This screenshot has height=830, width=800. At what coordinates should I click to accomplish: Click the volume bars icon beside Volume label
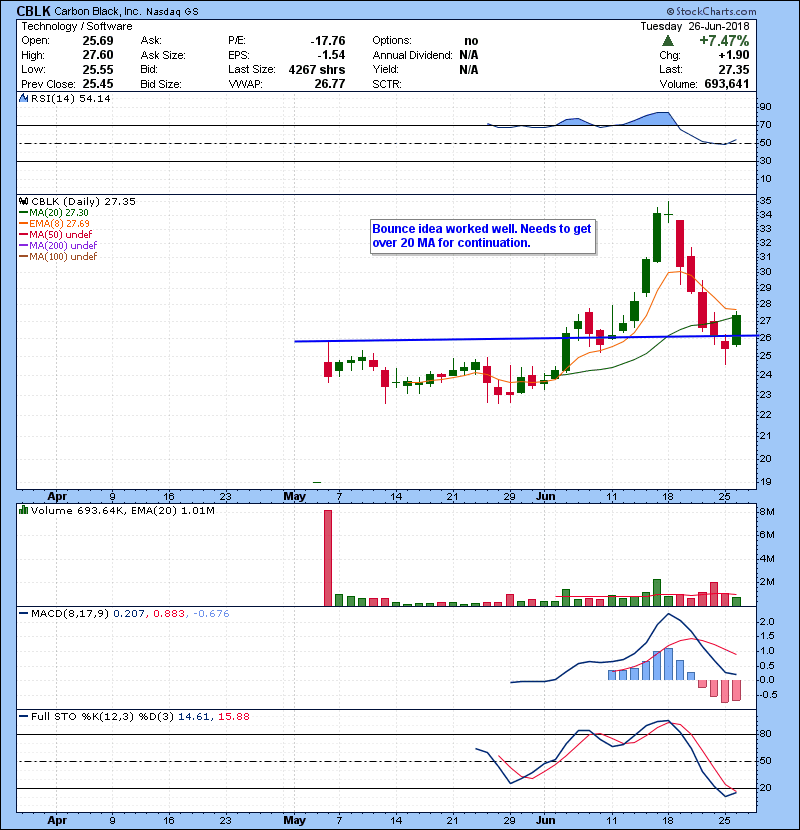click(x=23, y=510)
